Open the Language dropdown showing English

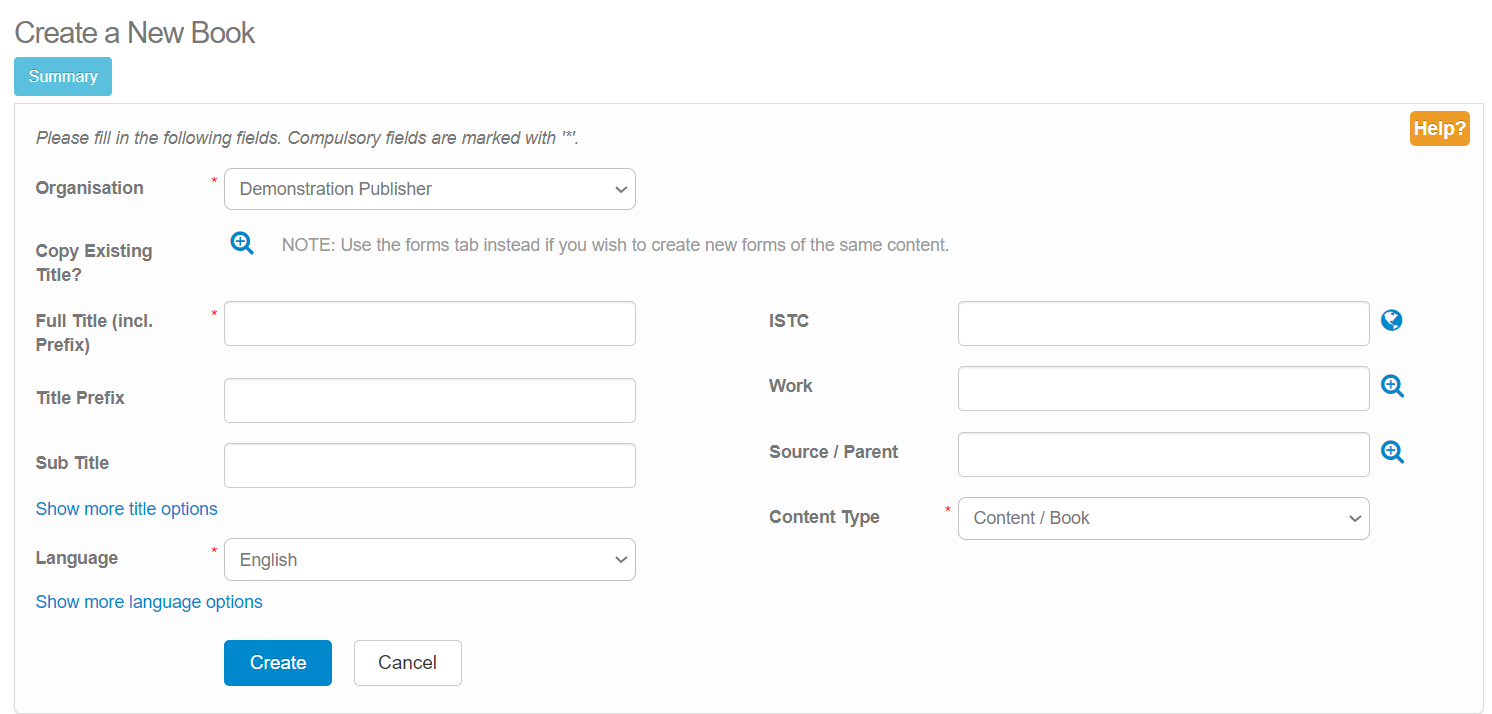tap(429, 560)
